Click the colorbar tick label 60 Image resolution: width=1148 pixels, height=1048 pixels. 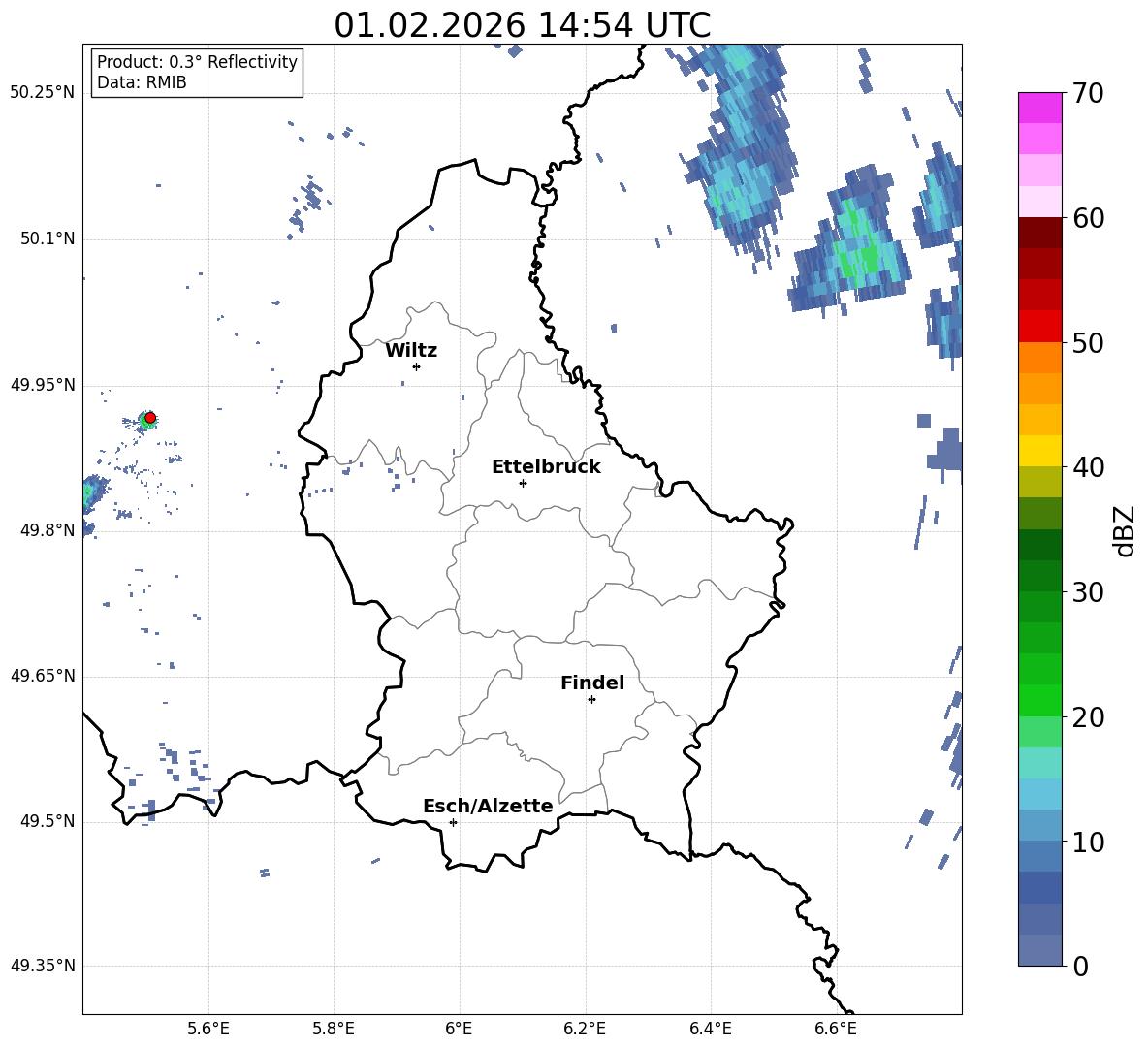pos(1087,218)
